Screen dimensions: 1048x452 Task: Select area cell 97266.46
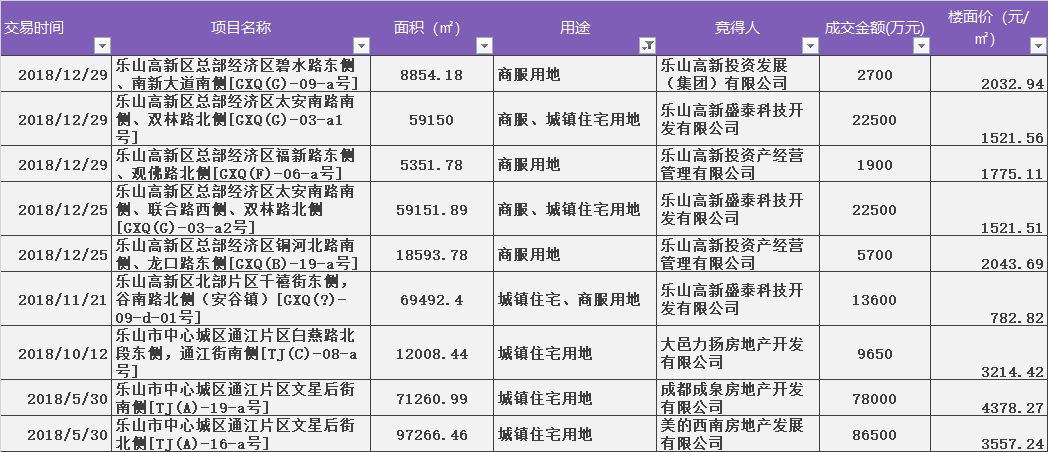point(432,433)
